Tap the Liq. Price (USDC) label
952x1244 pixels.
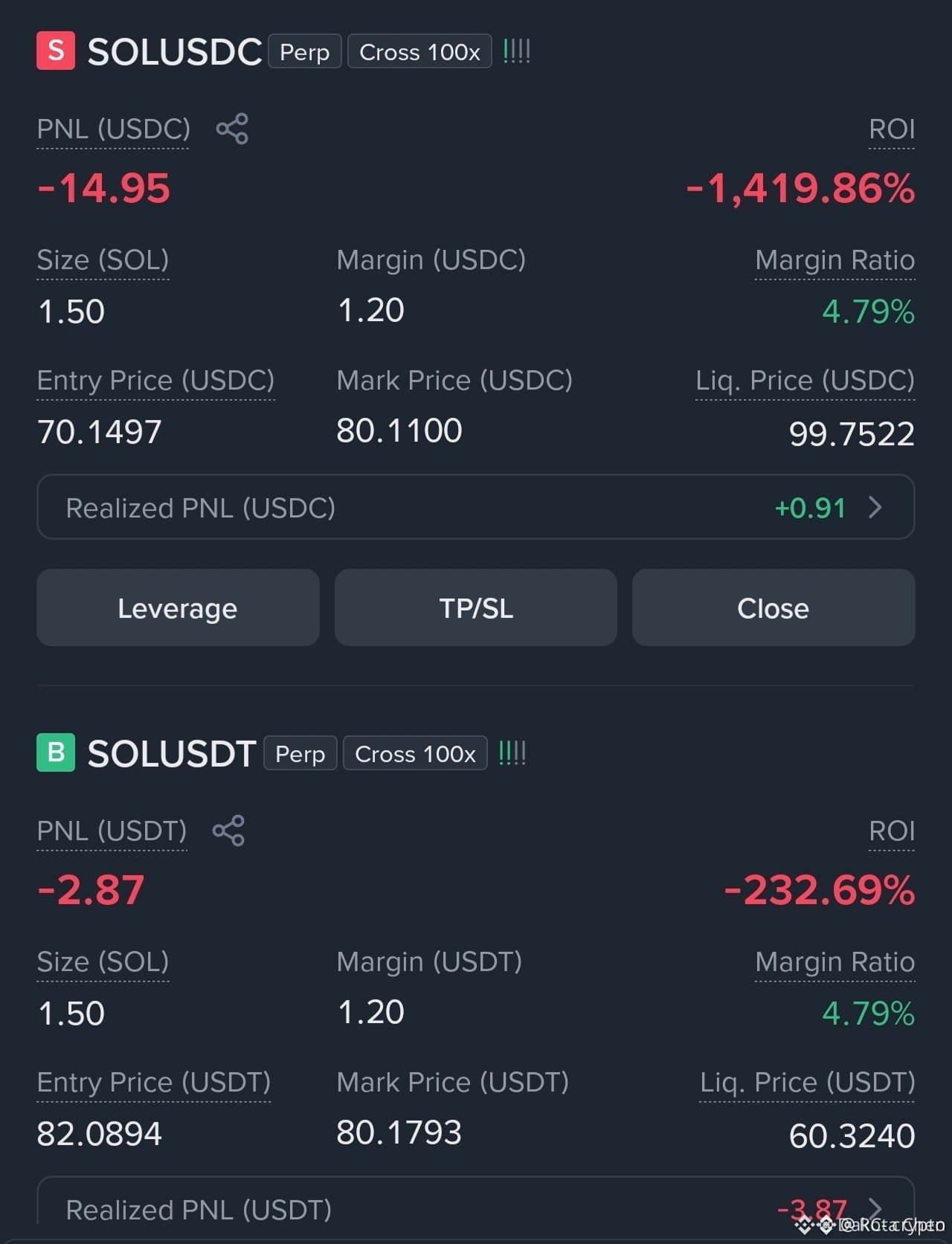[805, 381]
